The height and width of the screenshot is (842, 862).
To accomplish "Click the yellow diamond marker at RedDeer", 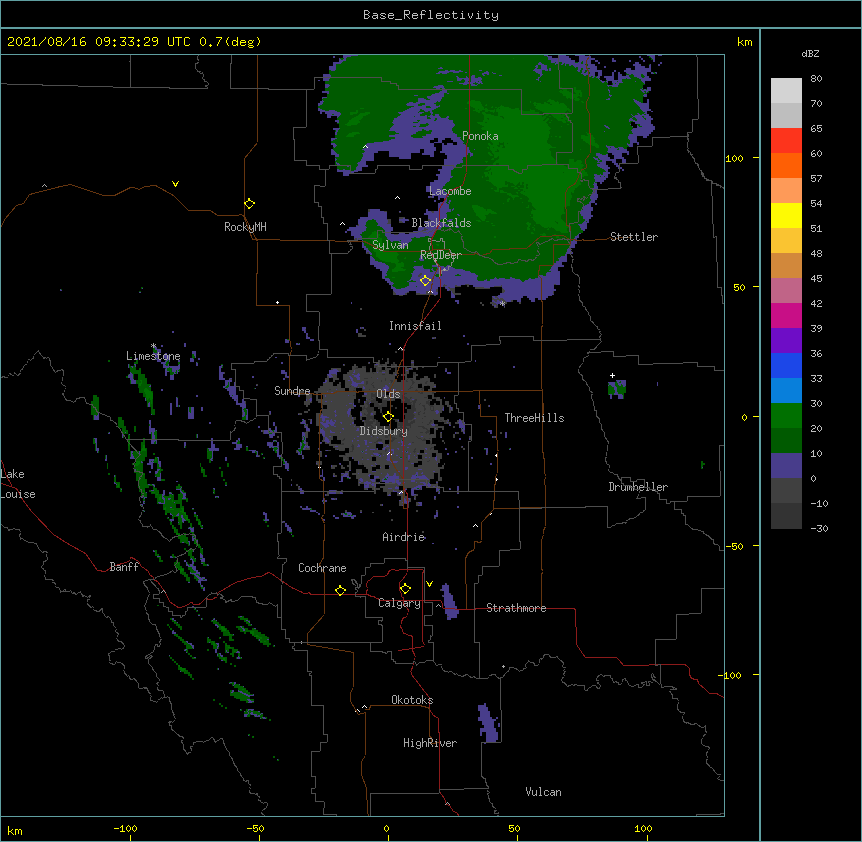I will tap(426, 281).
